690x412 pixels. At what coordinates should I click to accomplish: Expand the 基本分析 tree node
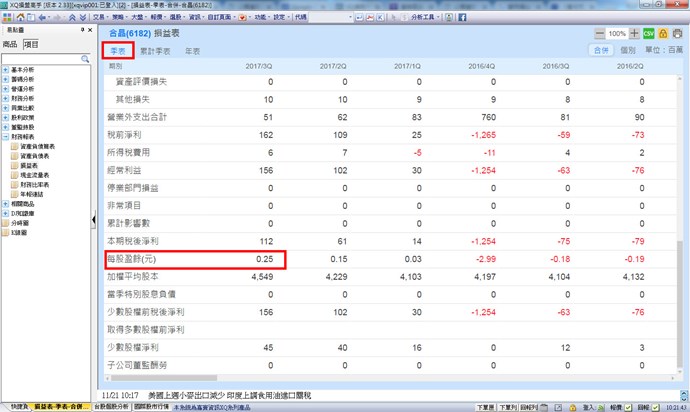(x=6, y=70)
